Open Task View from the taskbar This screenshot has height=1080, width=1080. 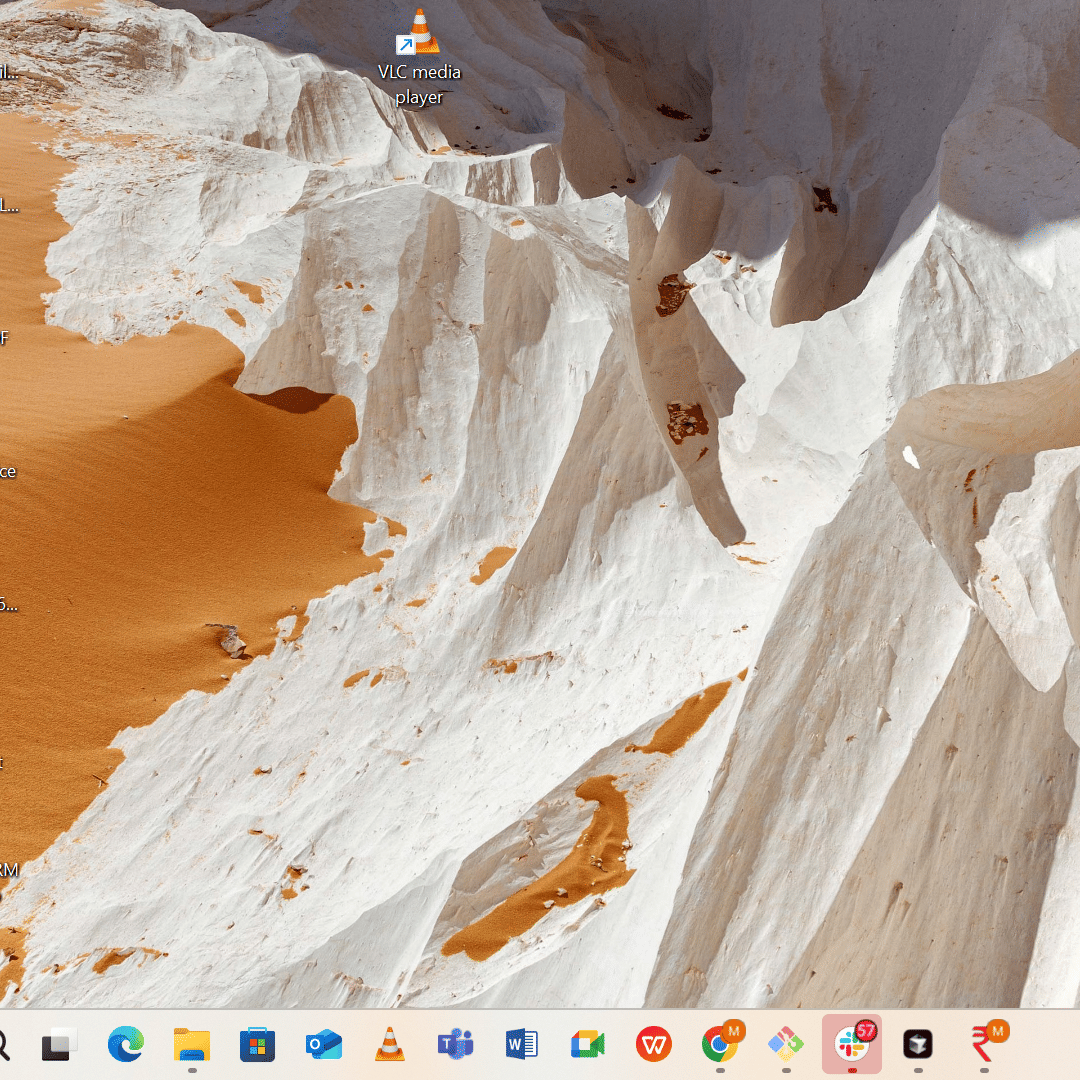click(x=59, y=1045)
